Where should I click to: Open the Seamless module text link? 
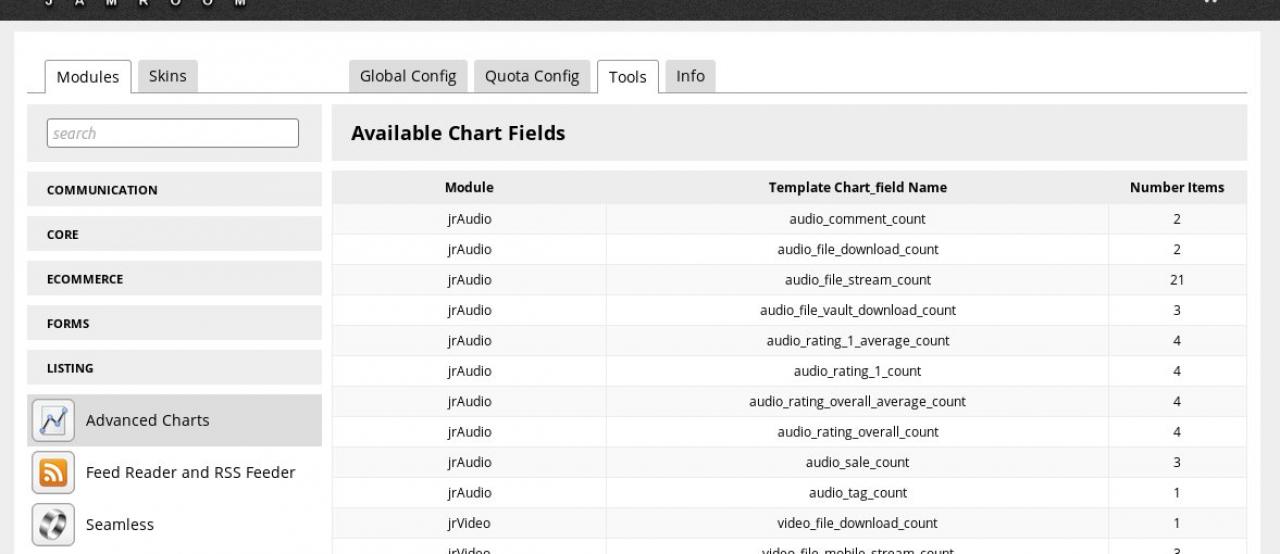[x=120, y=524]
